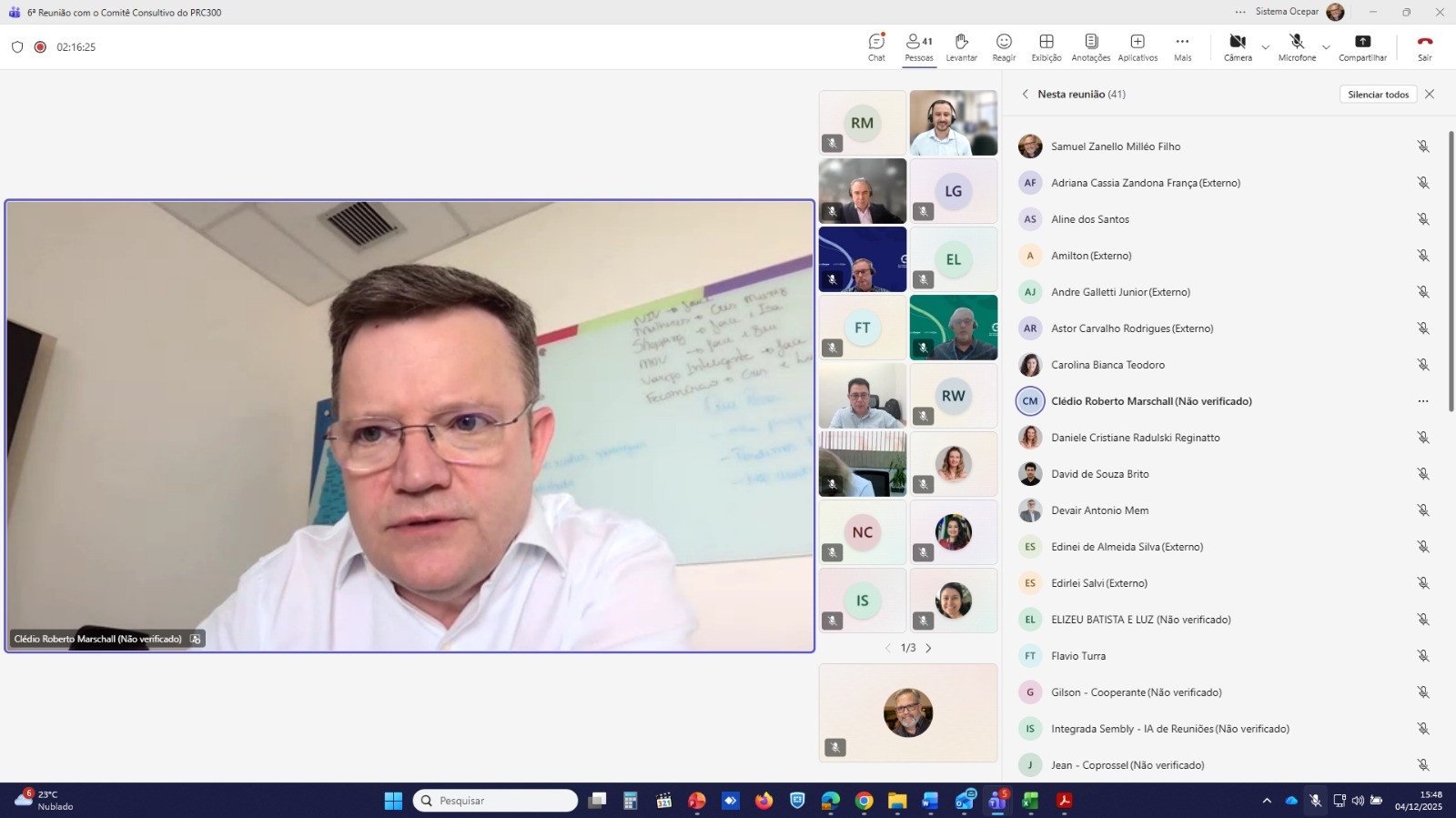Open more options for Clédio Roberto Marschall
Viewport: 1456px width, 818px height.
pyautogui.click(x=1422, y=401)
